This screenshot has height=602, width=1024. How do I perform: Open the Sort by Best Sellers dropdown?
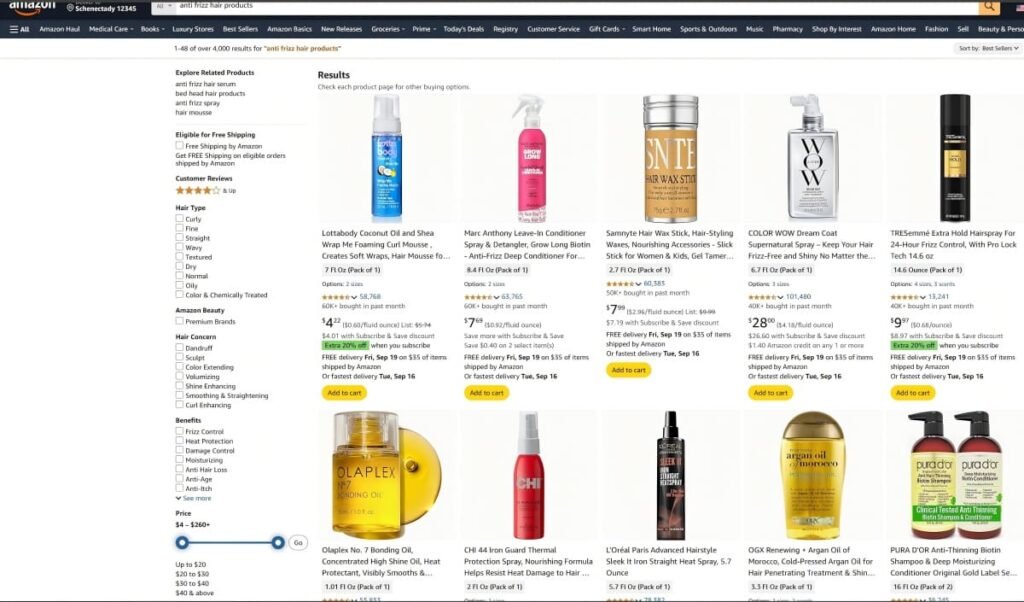point(988,48)
